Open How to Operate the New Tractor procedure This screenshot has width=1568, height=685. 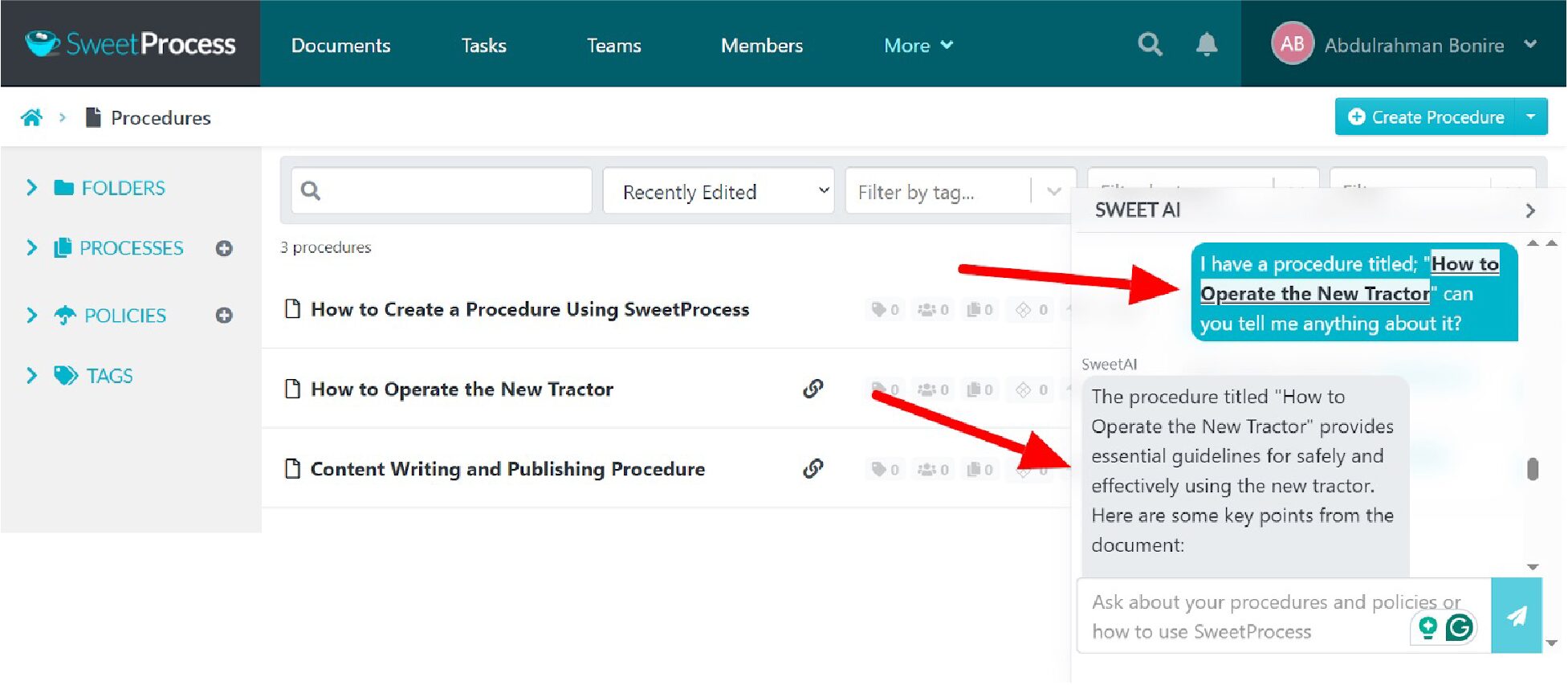[x=462, y=389]
